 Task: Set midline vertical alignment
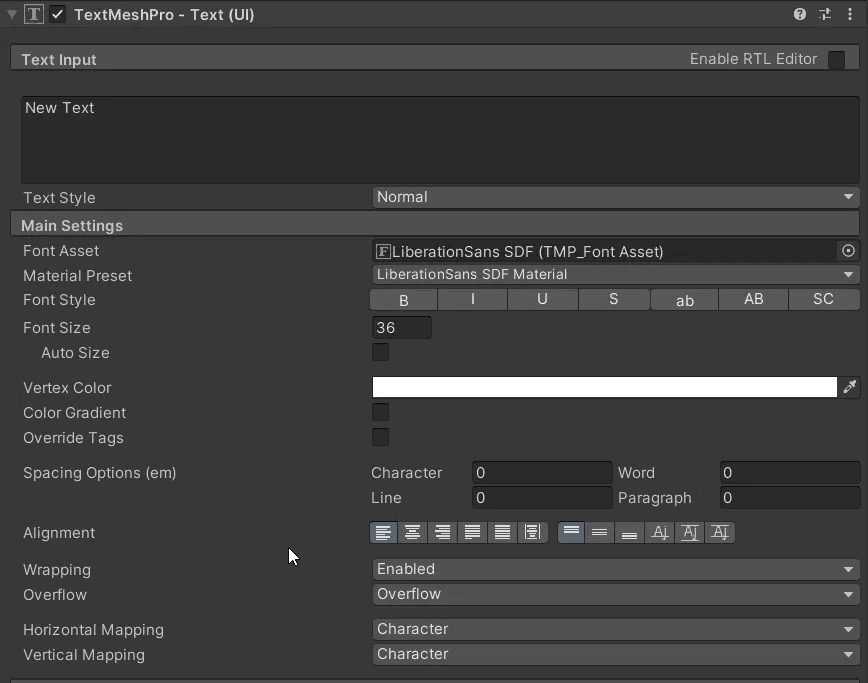(690, 532)
